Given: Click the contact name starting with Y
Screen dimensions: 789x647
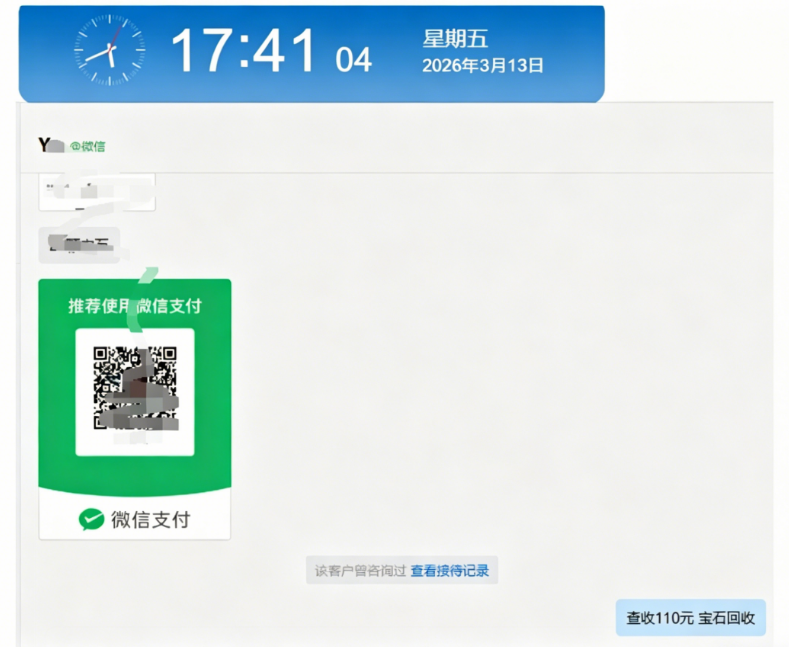Looking at the screenshot, I should [51, 145].
